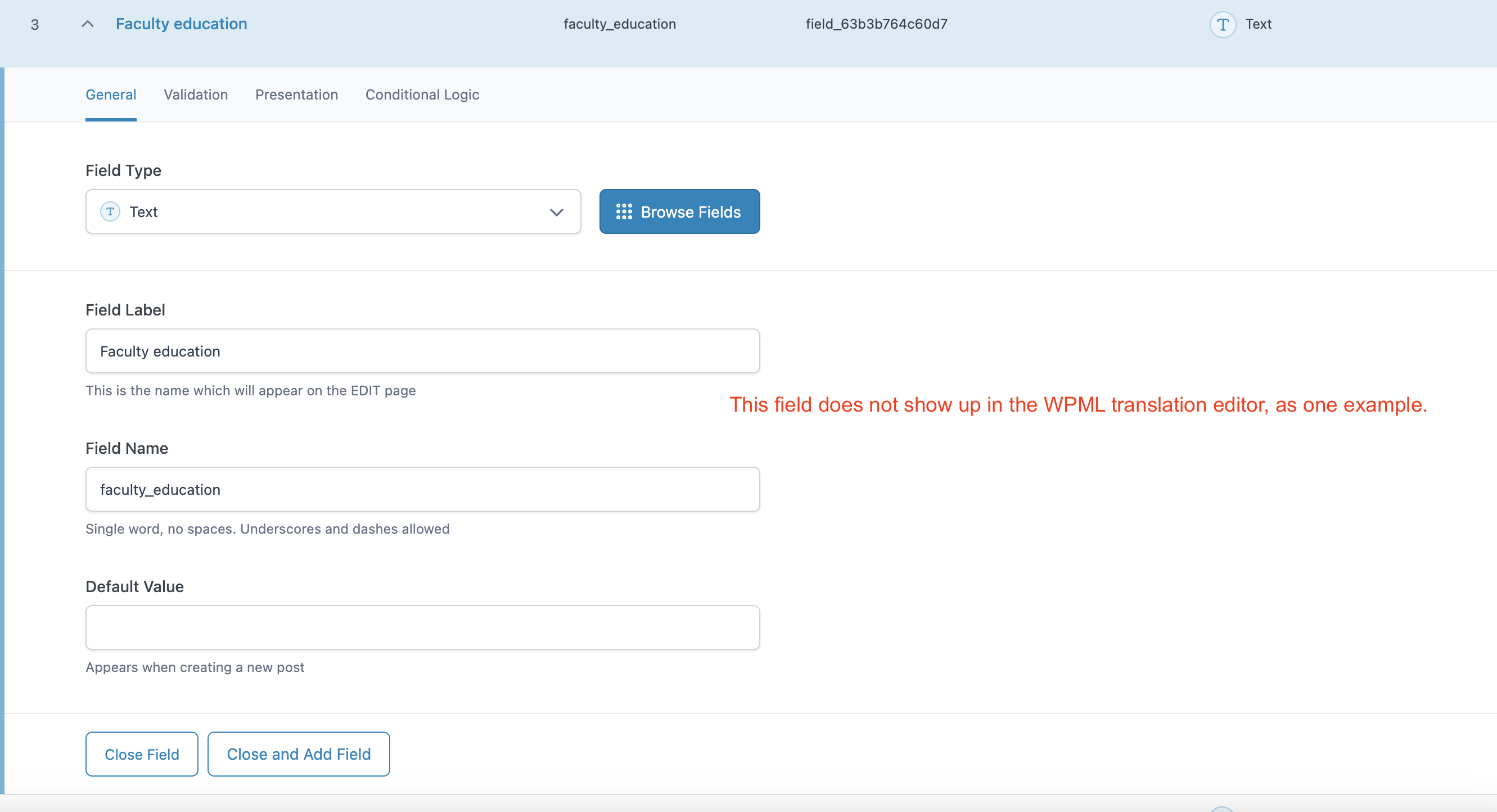The image size is (1497, 812).
Task: Click into the Default Value field
Action: coord(422,628)
